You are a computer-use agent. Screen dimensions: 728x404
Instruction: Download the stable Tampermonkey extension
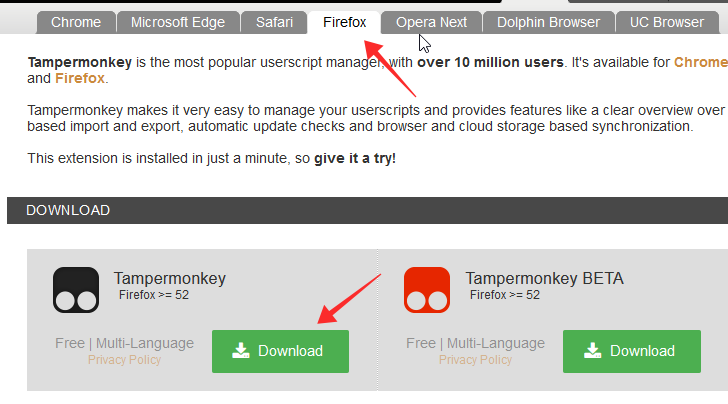[x=280, y=351]
